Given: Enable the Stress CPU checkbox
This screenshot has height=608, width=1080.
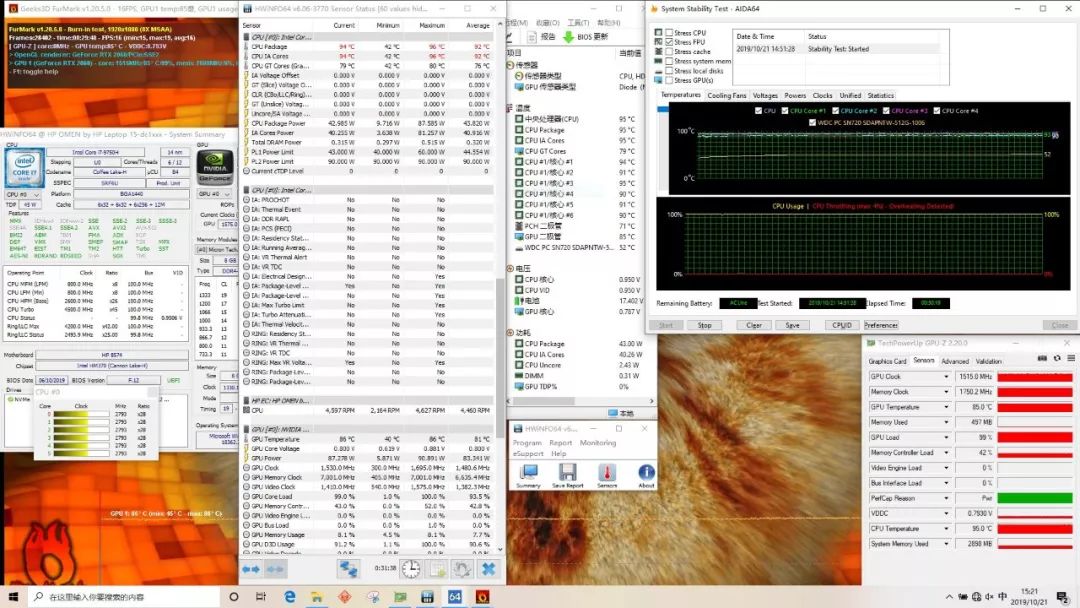Looking at the screenshot, I should 668,33.
